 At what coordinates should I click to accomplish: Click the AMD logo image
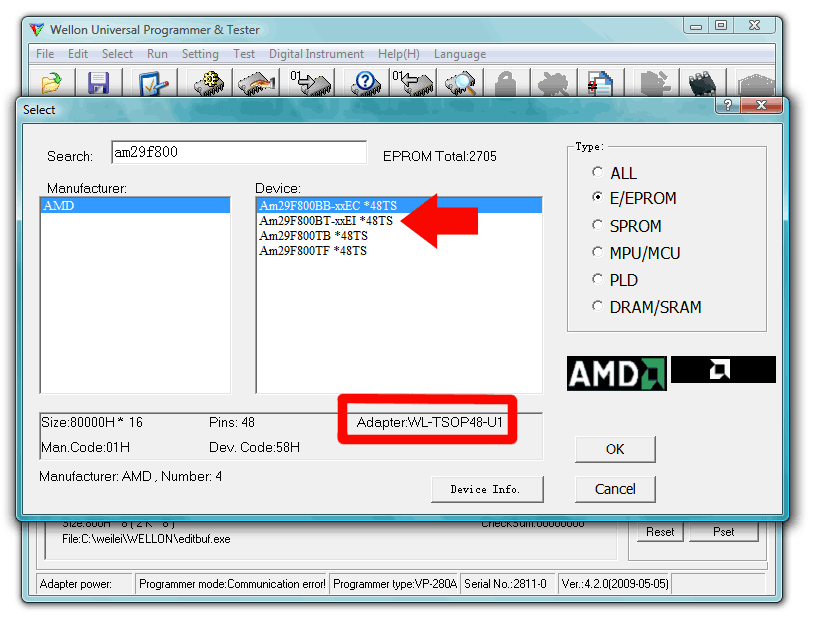617,374
